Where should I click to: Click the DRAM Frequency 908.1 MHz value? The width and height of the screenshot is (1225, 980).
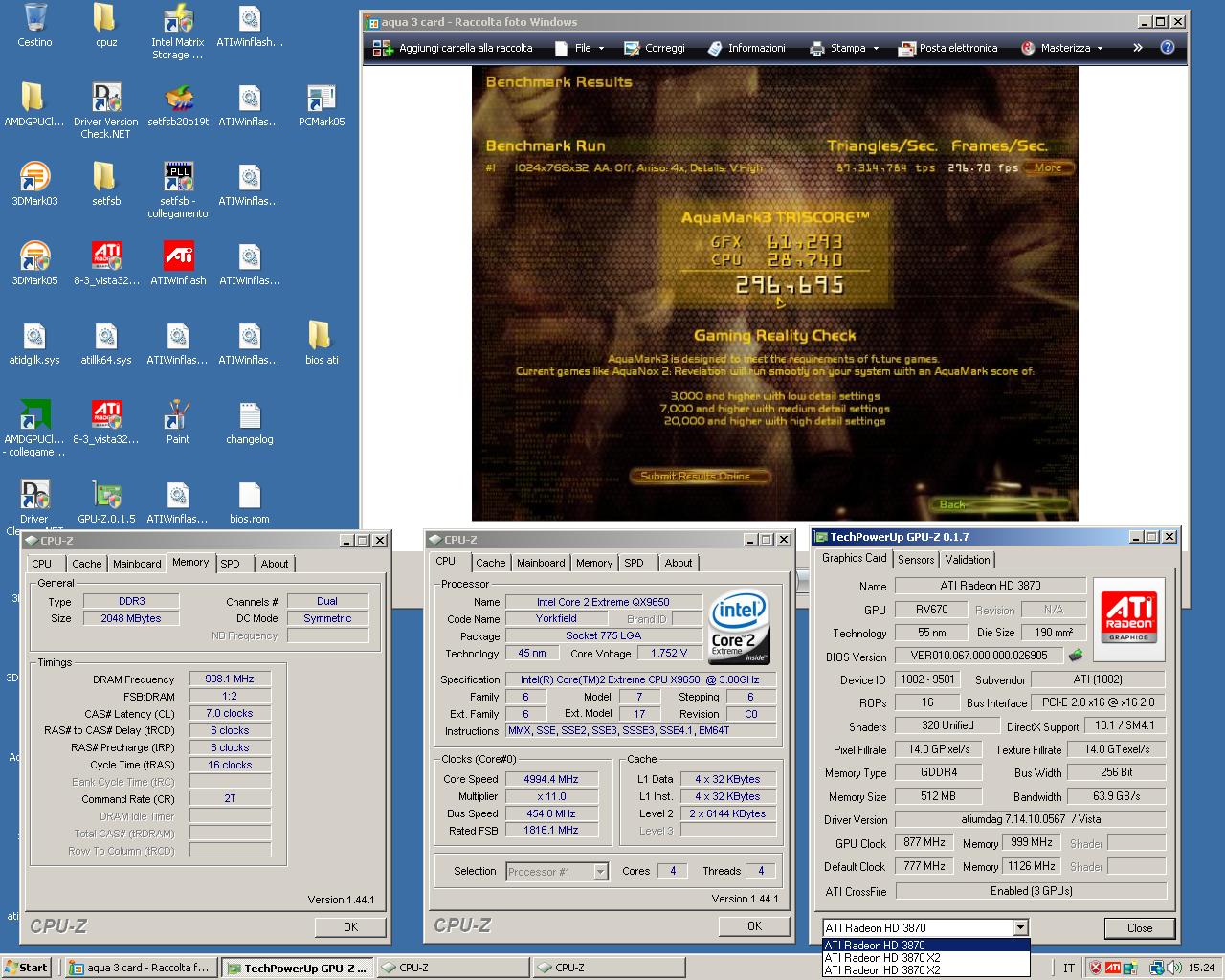[x=230, y=679]
